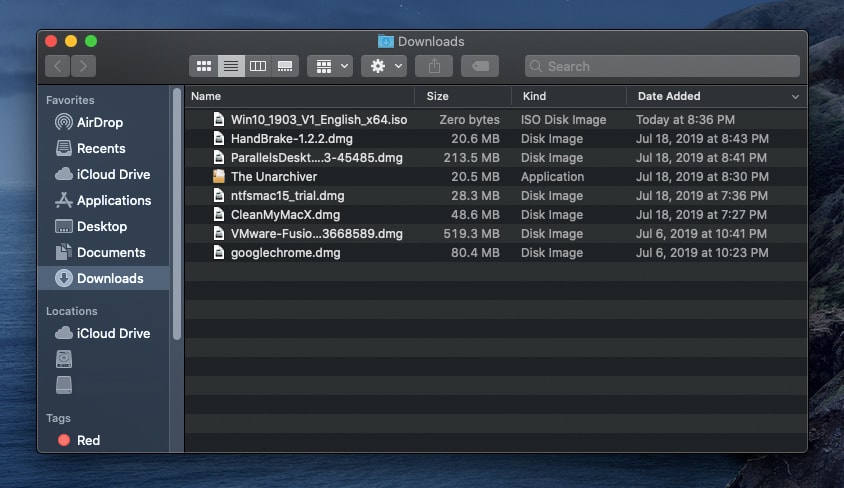This screenshot has height=488, width=844.
Task: Sort files by Name column
Action: click(x=206, y=96)
